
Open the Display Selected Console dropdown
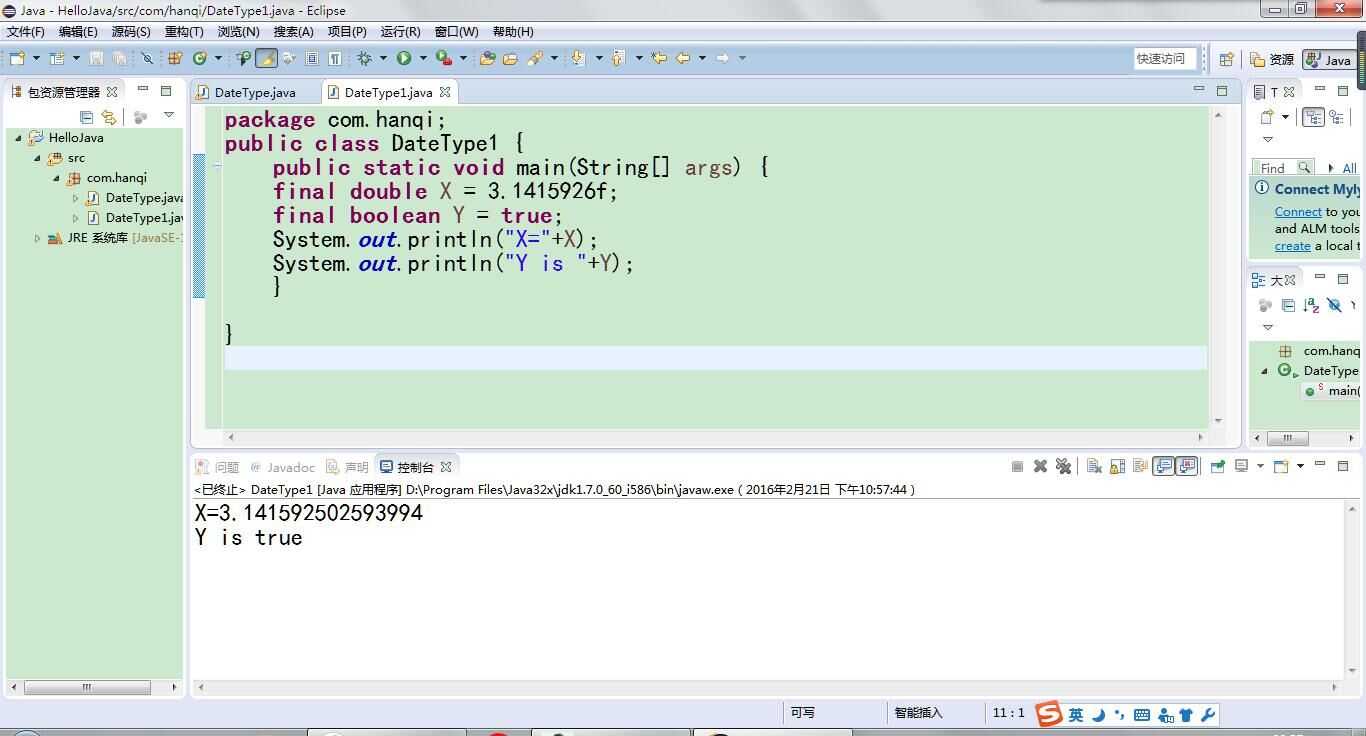coord(1260,466)
